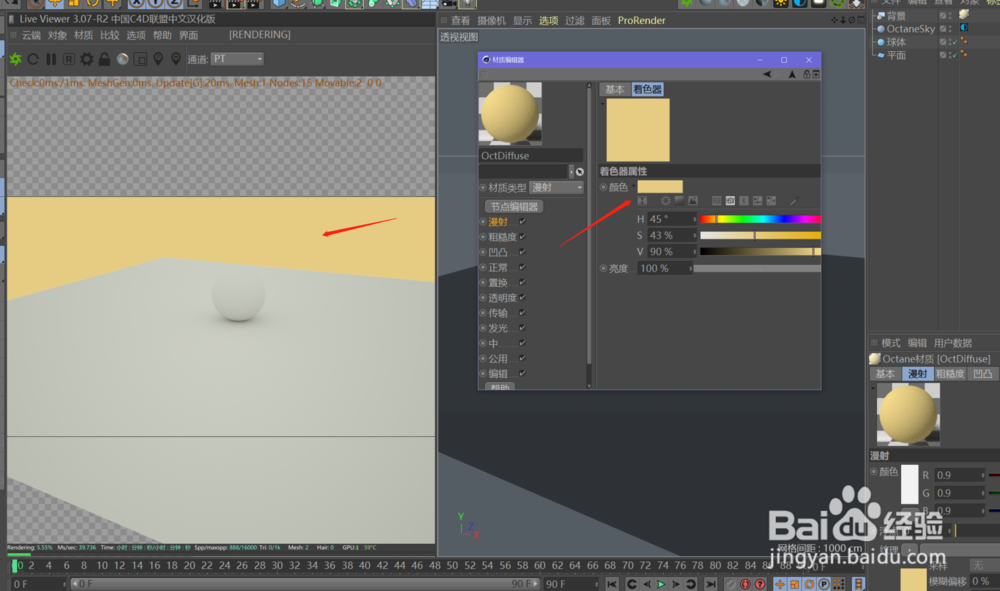Open the 通道 PT dropdown
The width and height of the screenshot is (1000, 591).
click(237, 59)
